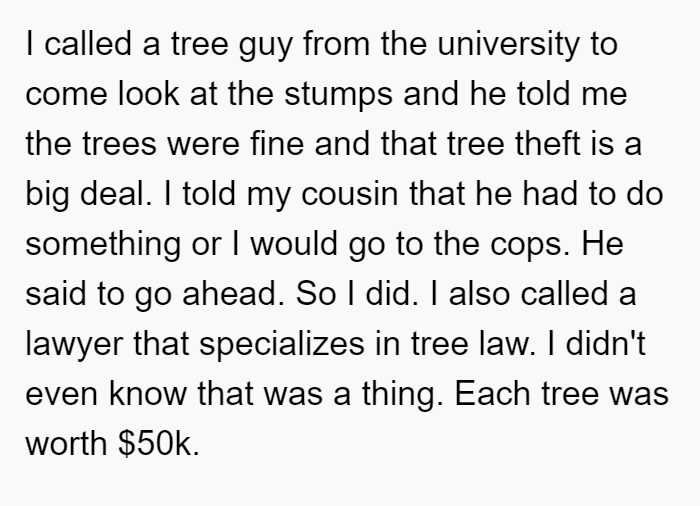Click the word "cops" in the paragraph

(530, 245)
